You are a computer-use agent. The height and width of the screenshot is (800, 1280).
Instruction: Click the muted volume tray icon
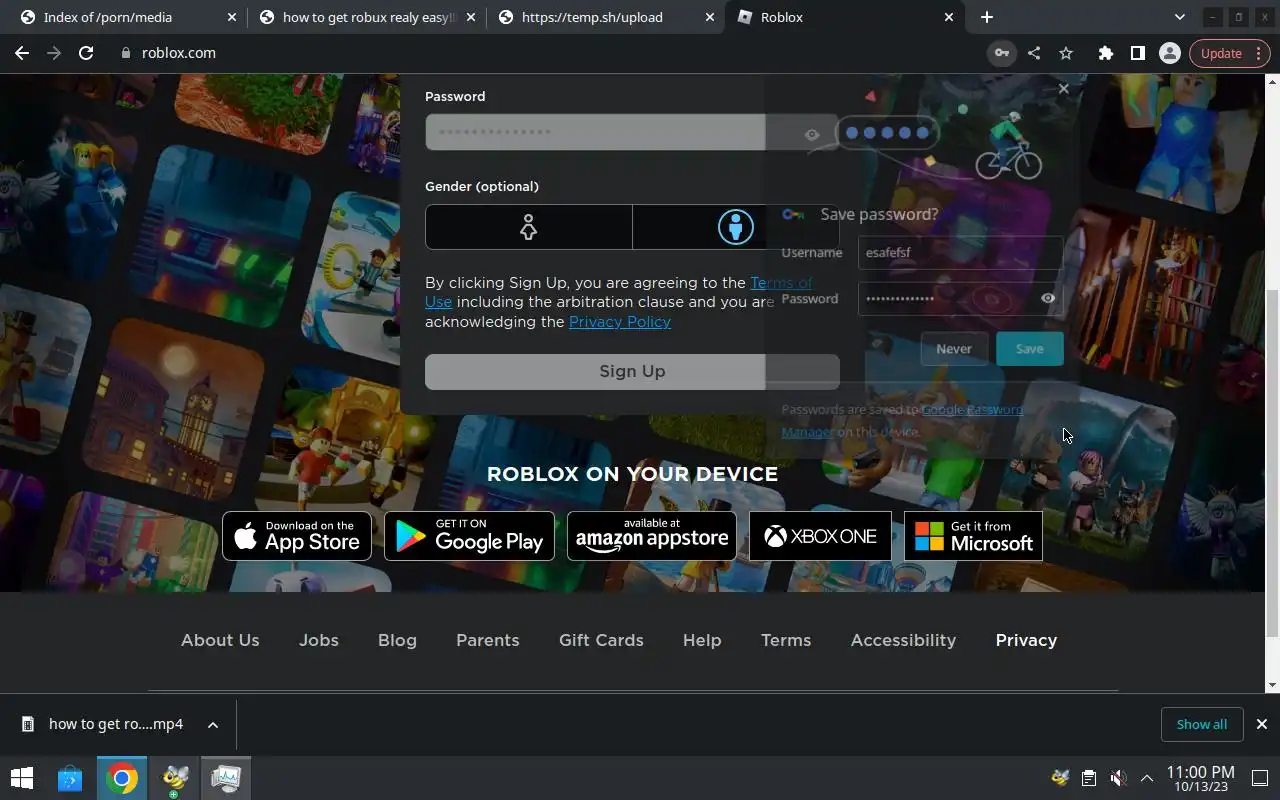pyautogui.click(x=1118, y=778)
